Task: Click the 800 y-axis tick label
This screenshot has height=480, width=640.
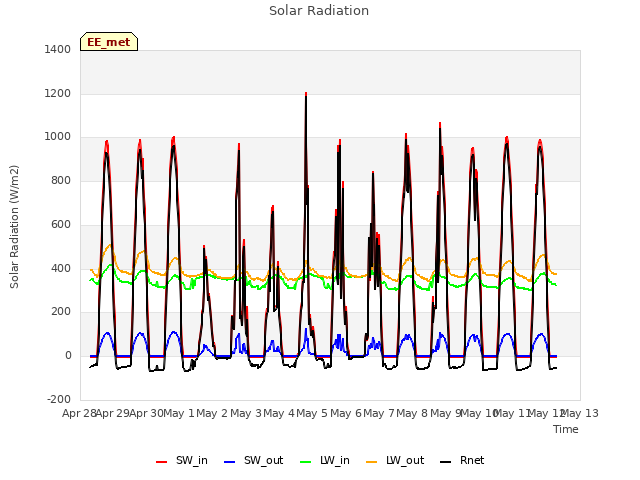Action: click(61, 180)
